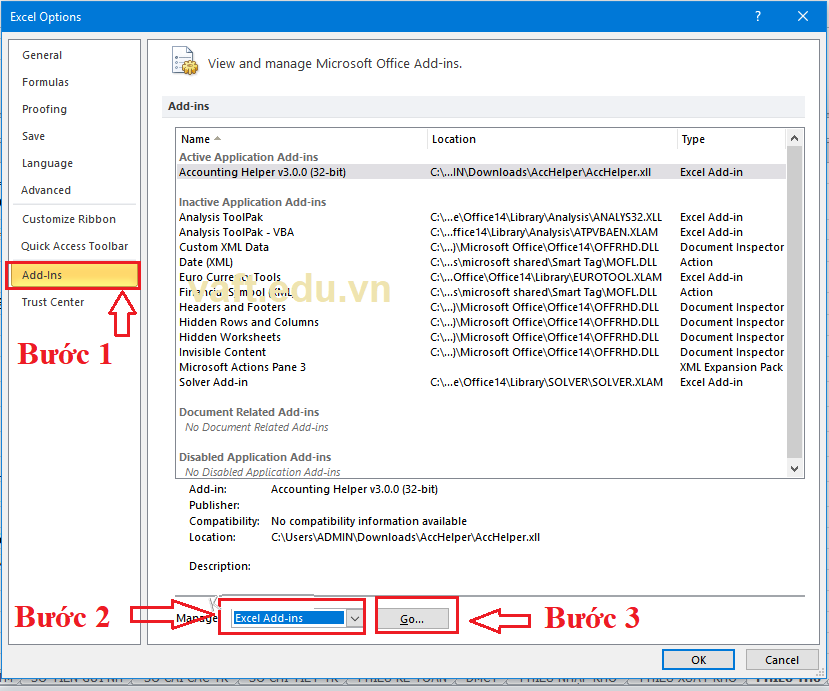Click the AccHelper.xll location in list
829x691 pixels.
(x=540, y=172)
